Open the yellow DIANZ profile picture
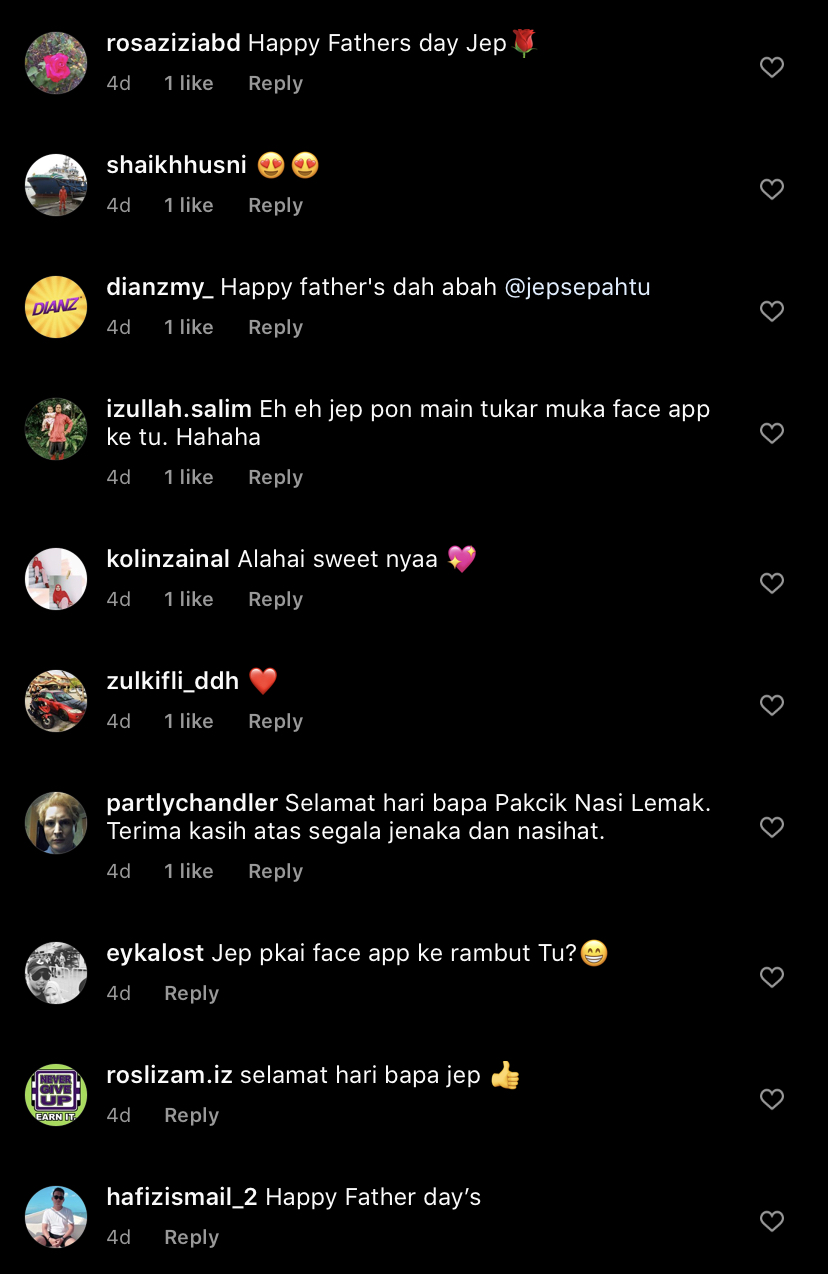This screenshot has width=828, height=1274. pos(56,307)
